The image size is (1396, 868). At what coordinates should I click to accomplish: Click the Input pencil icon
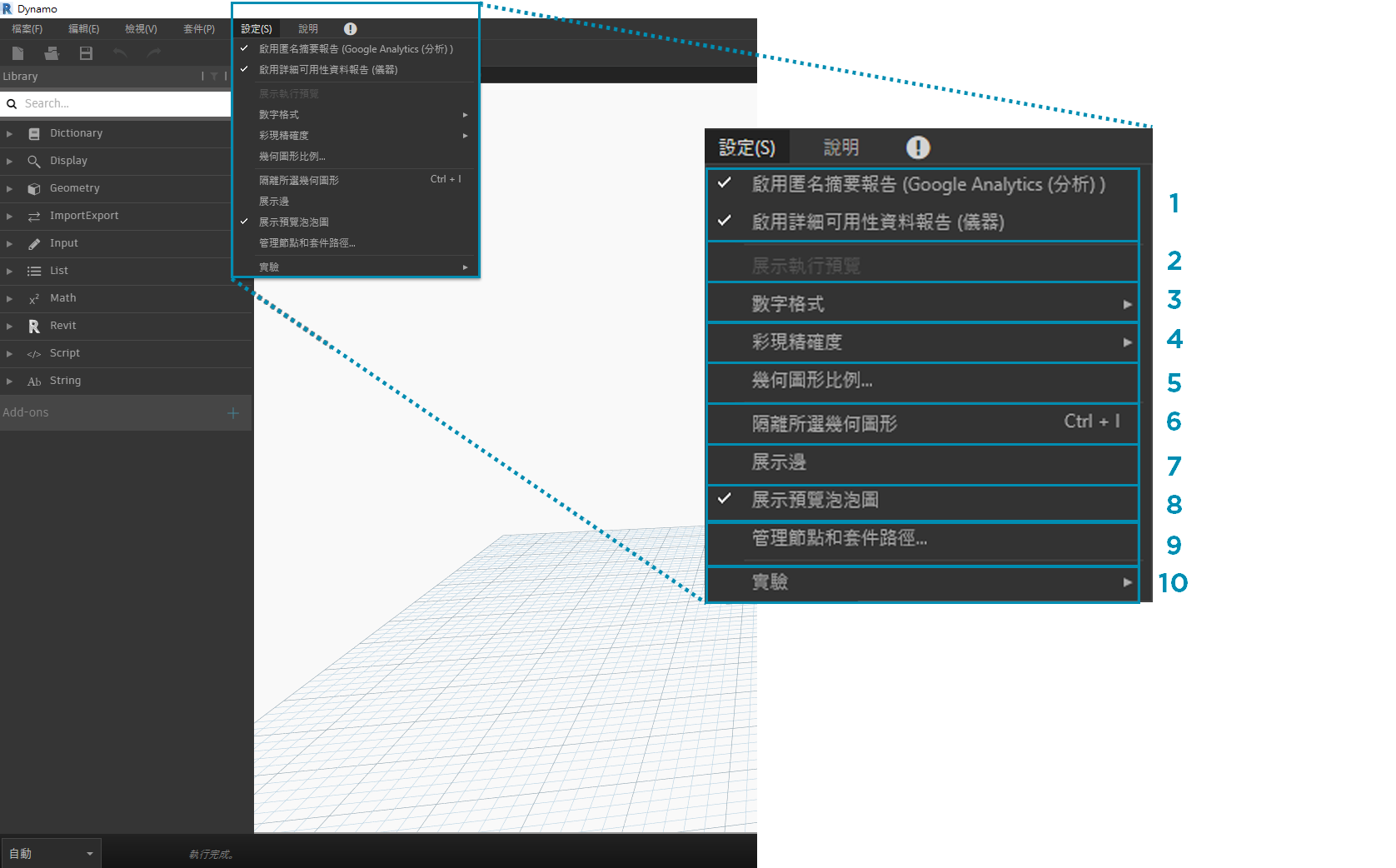[x=34, y=243]
